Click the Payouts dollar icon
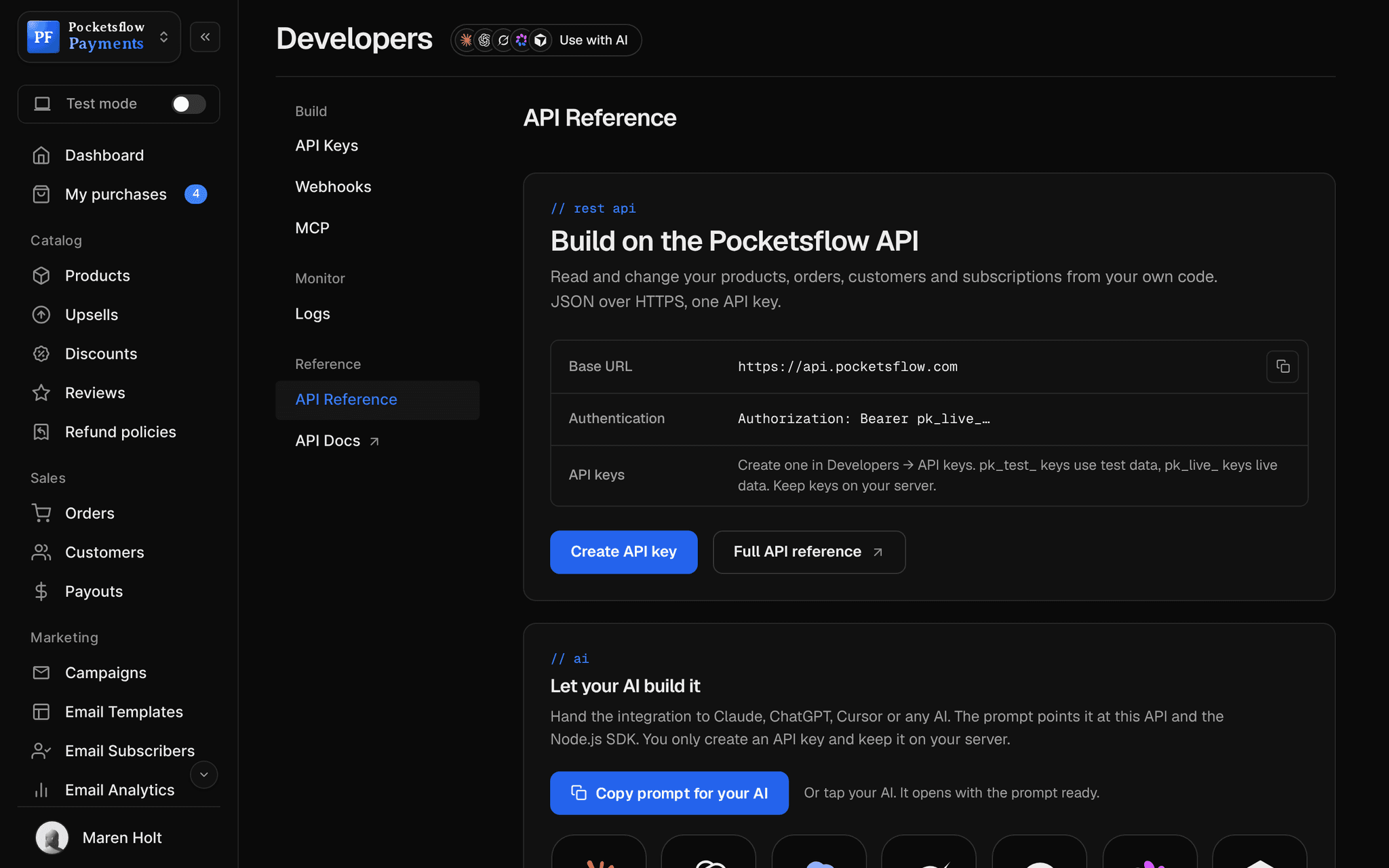The width and height of the screenshot is (1389, 868). (41, 591)
